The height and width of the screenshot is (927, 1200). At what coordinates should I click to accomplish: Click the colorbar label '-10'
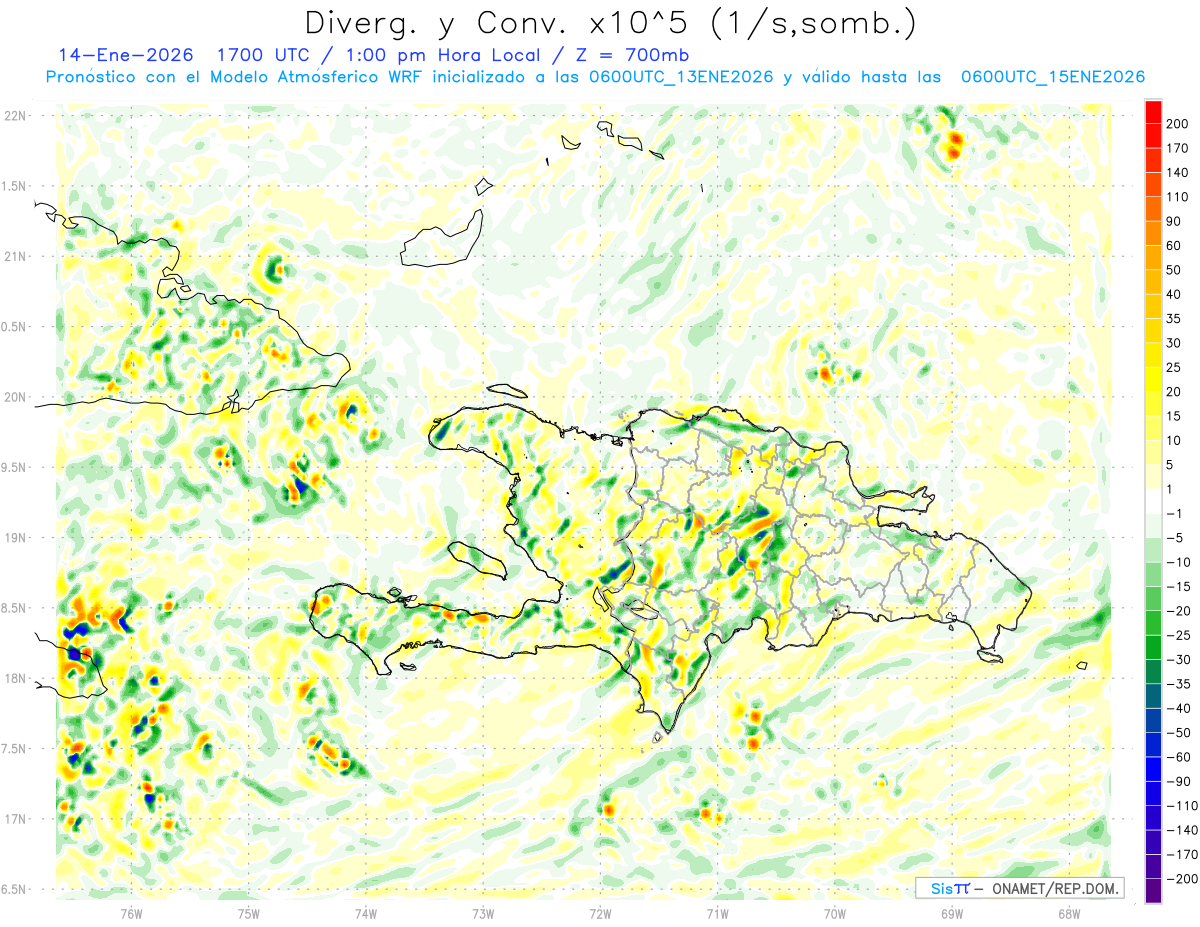[1180, 562]
